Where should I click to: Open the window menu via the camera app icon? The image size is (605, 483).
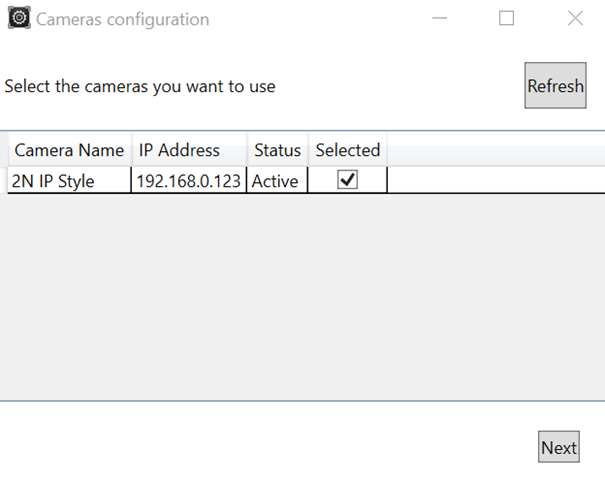18,19
